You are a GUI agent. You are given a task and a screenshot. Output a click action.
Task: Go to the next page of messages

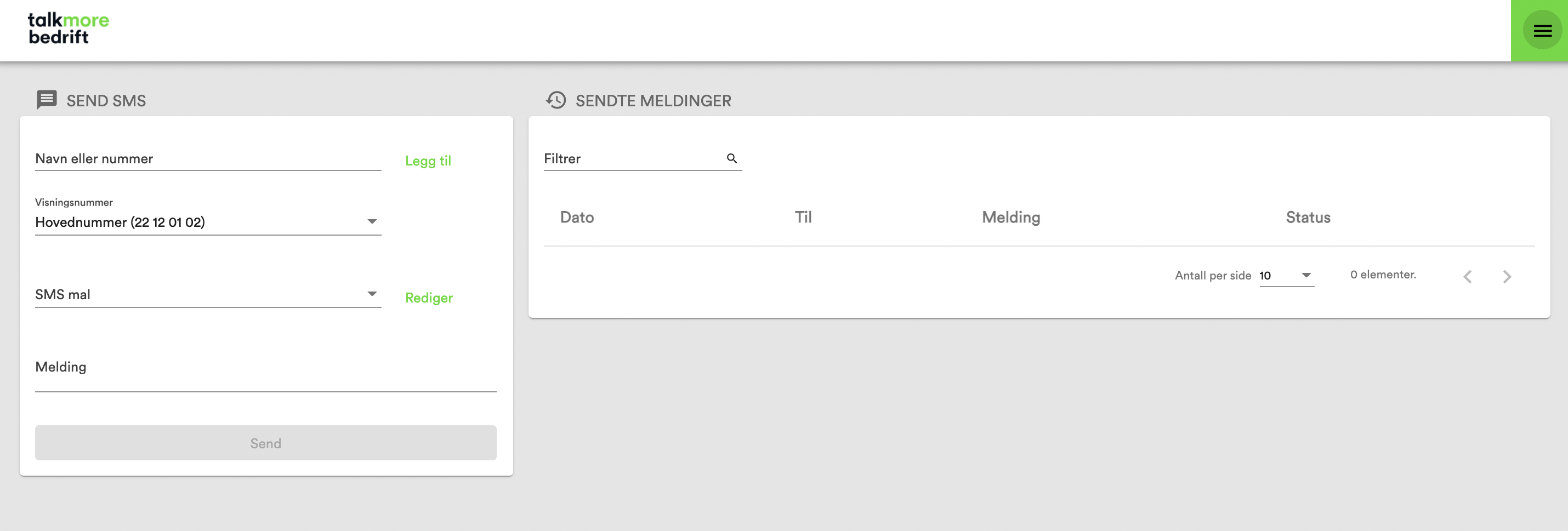pyautogui.click(x=1507, y=277)
